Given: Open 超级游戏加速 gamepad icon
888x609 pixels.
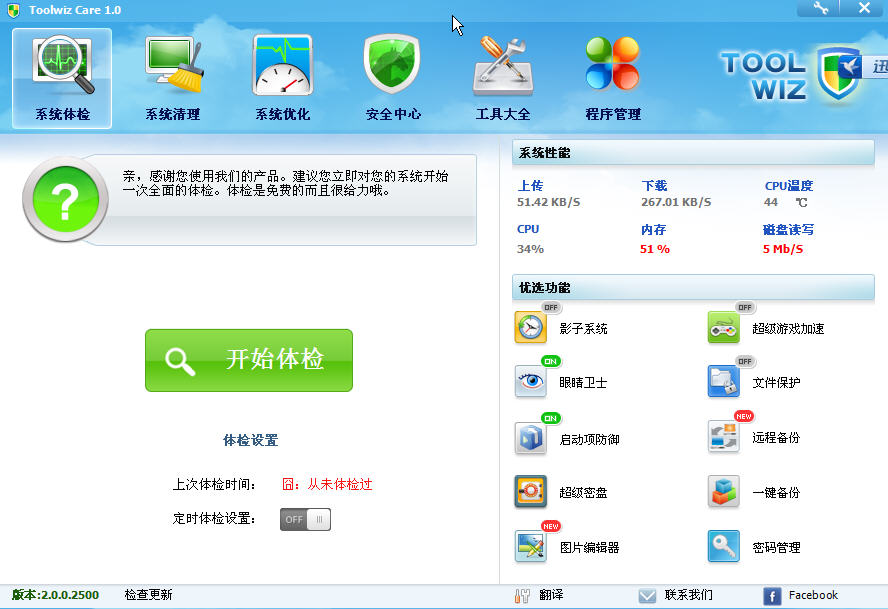Looking at the screenshot, I should click(x=724, y=327).
